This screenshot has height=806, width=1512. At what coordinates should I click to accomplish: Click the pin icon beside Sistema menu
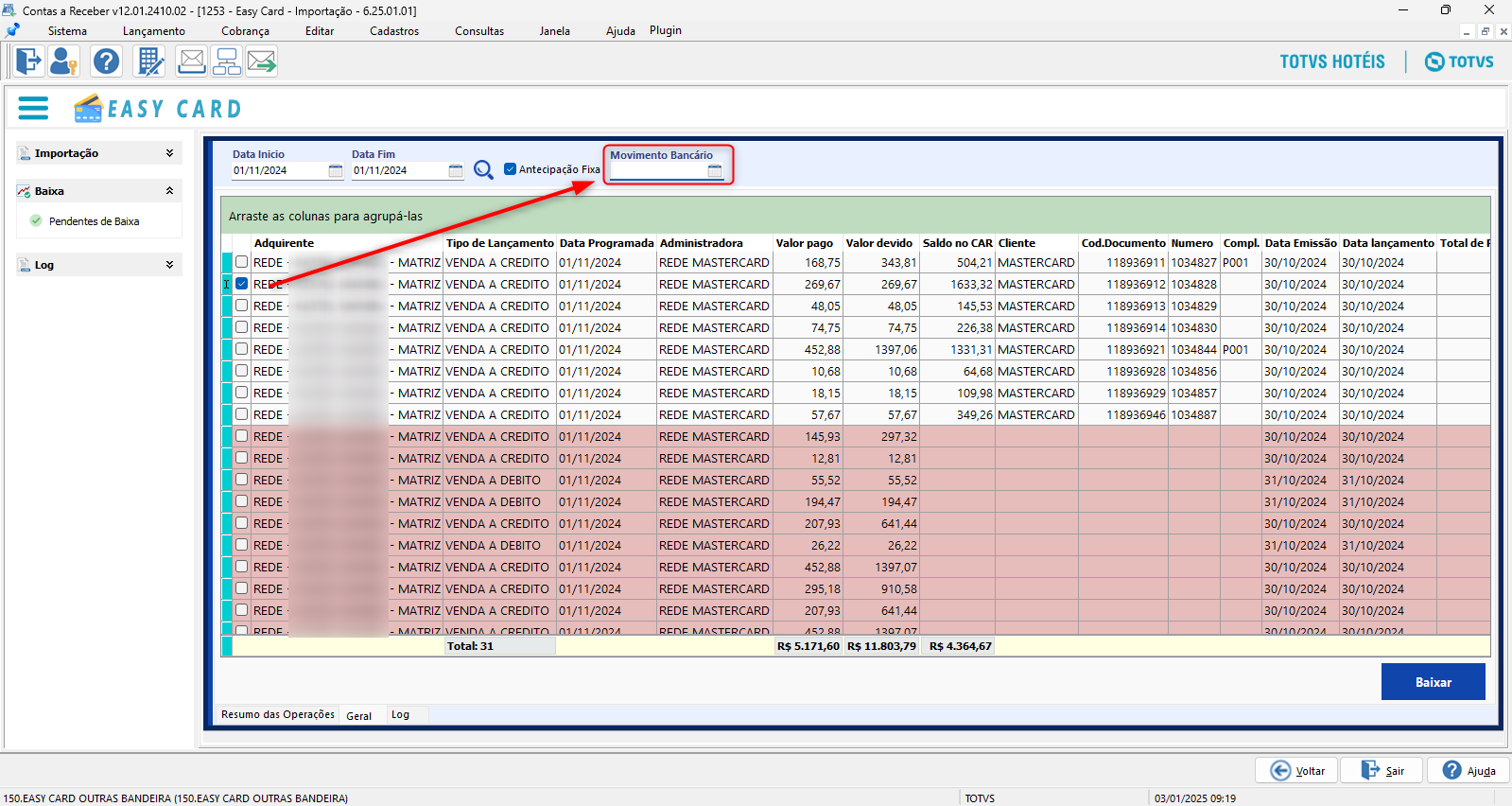pyautogui.click(x=12, y=30)
